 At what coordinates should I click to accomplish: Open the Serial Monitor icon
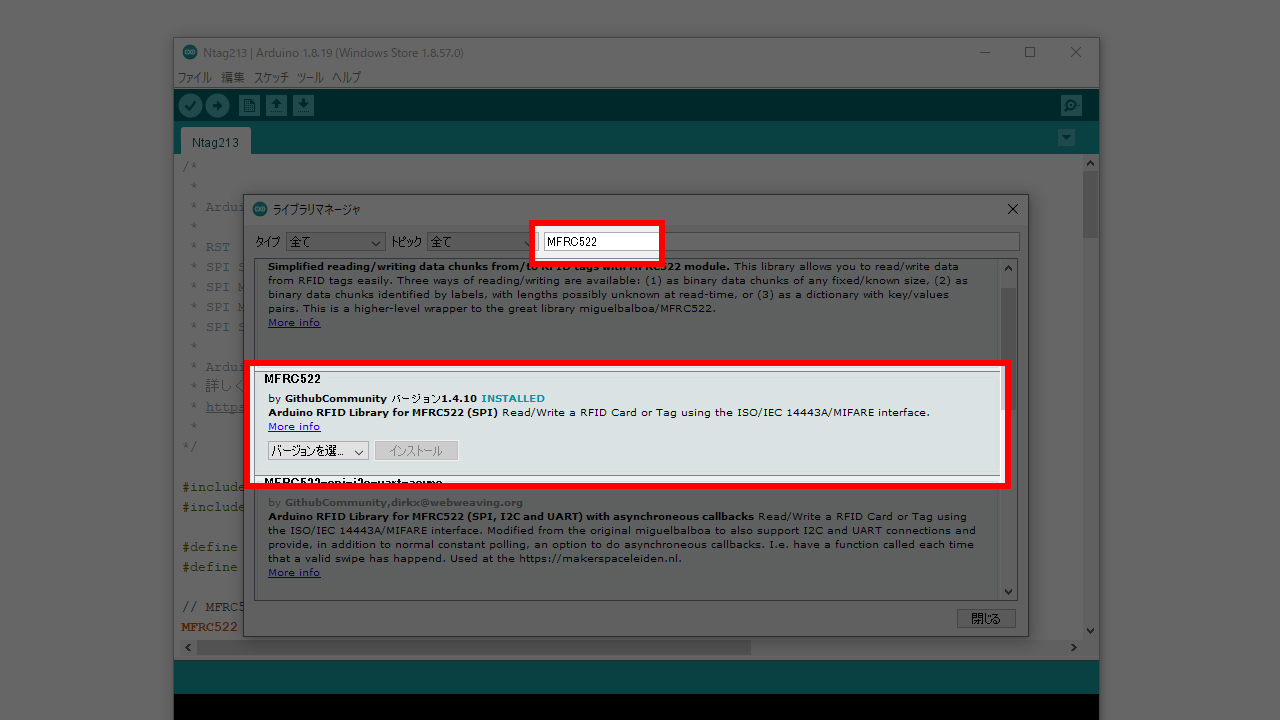point(1071,106)
